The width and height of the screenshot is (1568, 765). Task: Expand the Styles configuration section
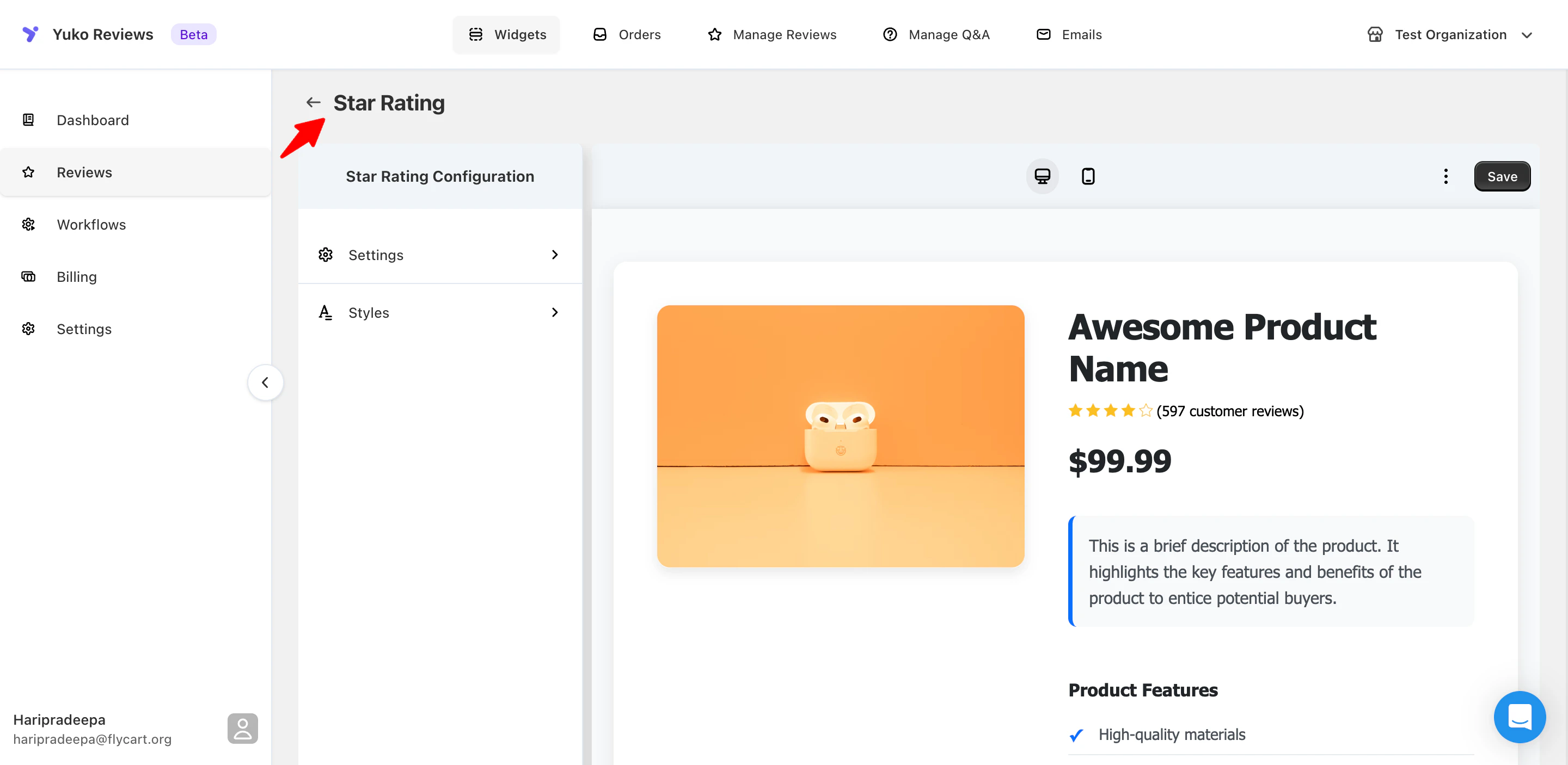[x=439, y=312]
